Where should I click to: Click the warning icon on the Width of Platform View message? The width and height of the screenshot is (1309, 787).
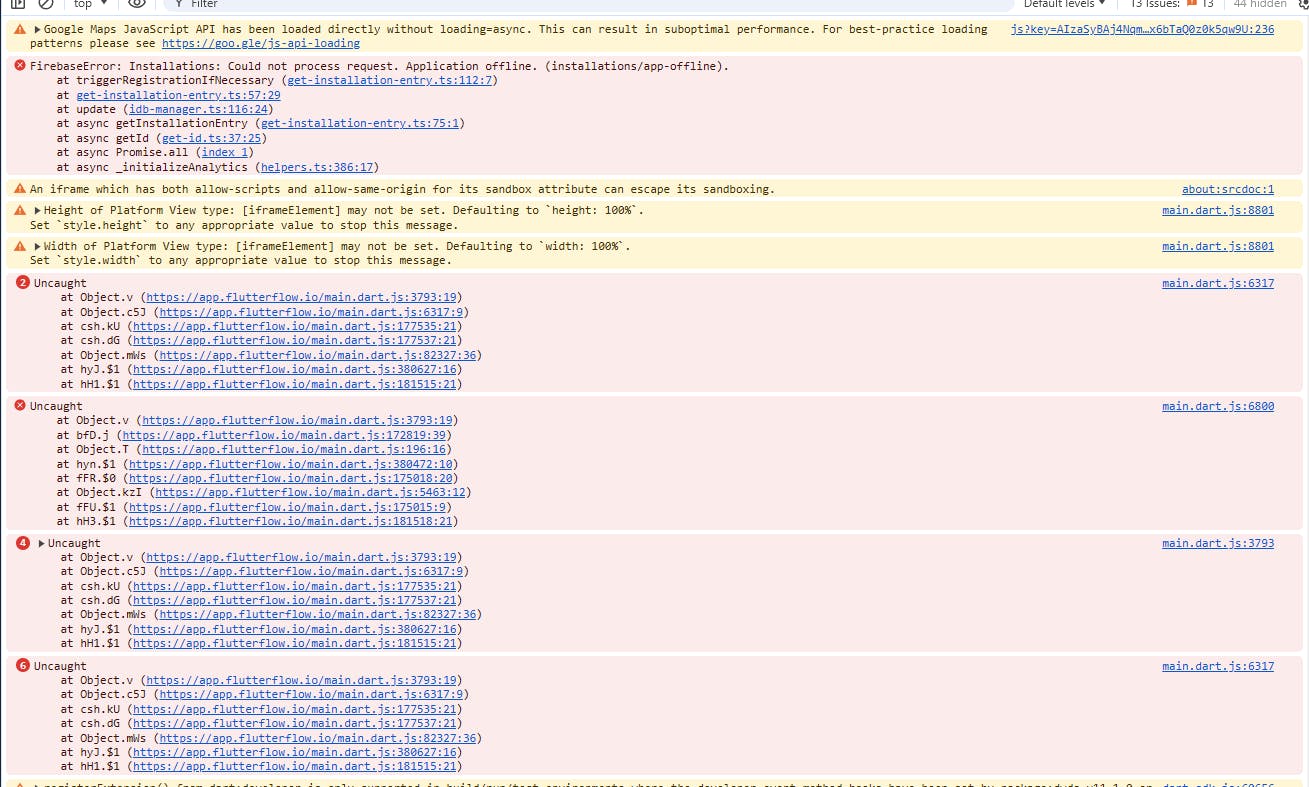[20, 246]
